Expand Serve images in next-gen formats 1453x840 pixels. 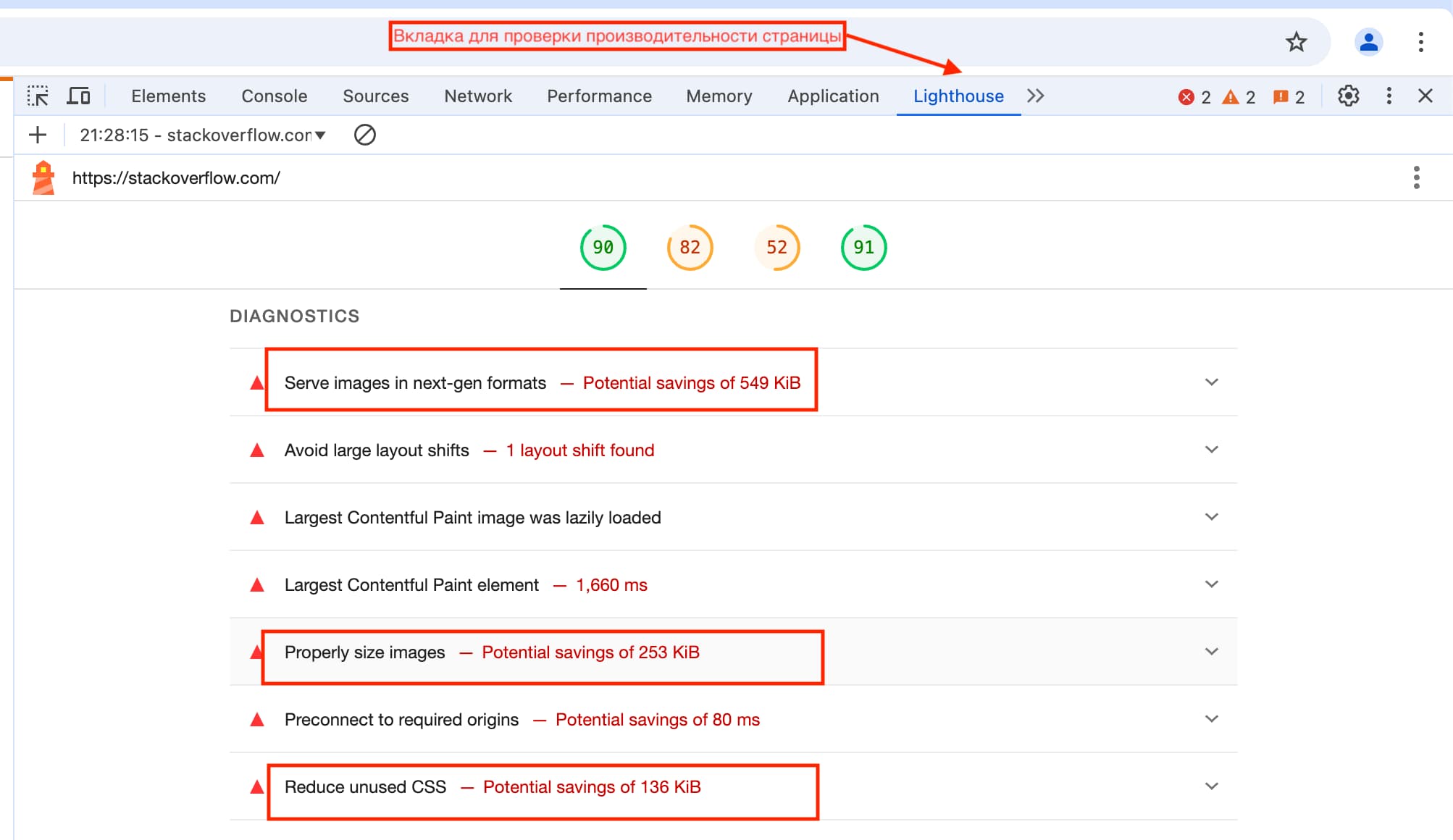pos(1211,382)
